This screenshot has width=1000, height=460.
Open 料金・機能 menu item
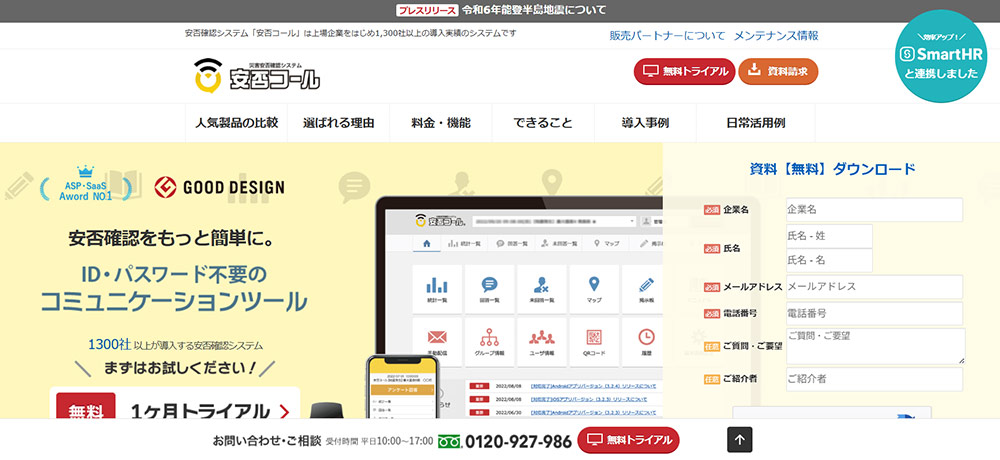click(441, 122)
